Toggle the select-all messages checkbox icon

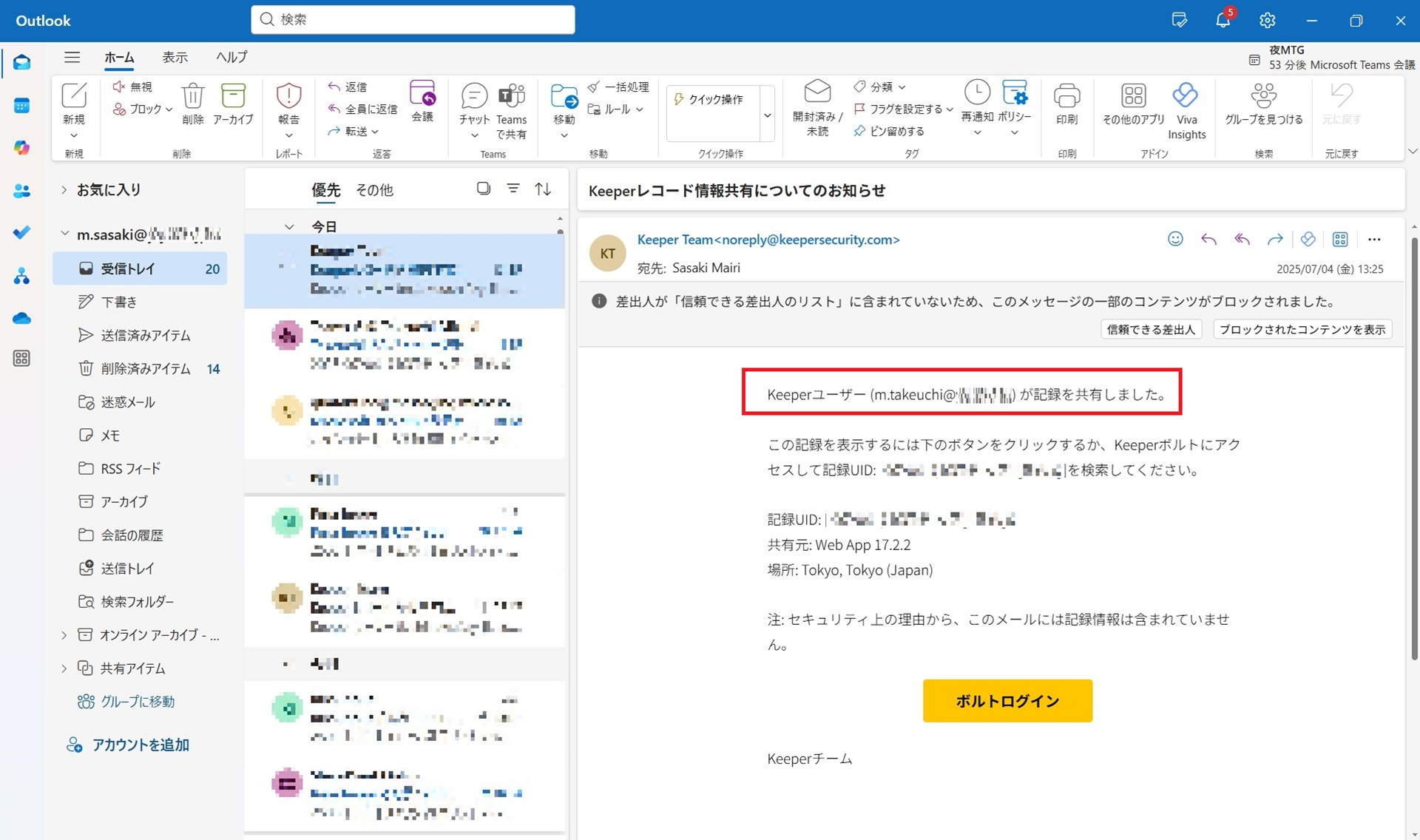[483, 189]
